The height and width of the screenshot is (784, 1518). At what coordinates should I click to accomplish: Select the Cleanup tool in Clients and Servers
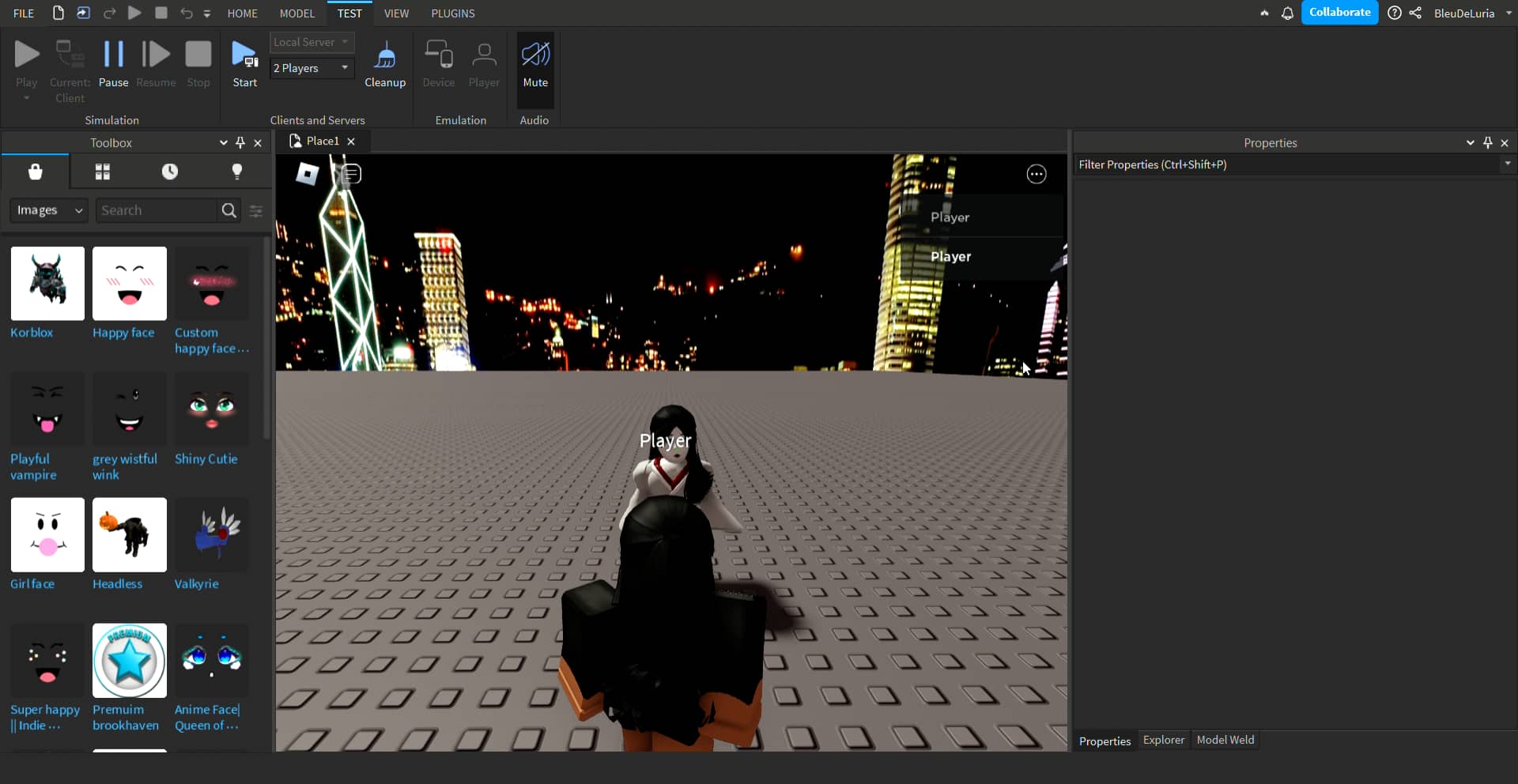pos(385,63)
